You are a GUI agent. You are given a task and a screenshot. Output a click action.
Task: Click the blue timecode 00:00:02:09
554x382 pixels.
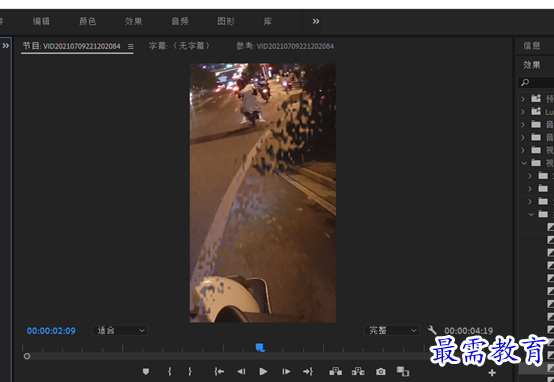pyautogui.click(x=51, y=331)
